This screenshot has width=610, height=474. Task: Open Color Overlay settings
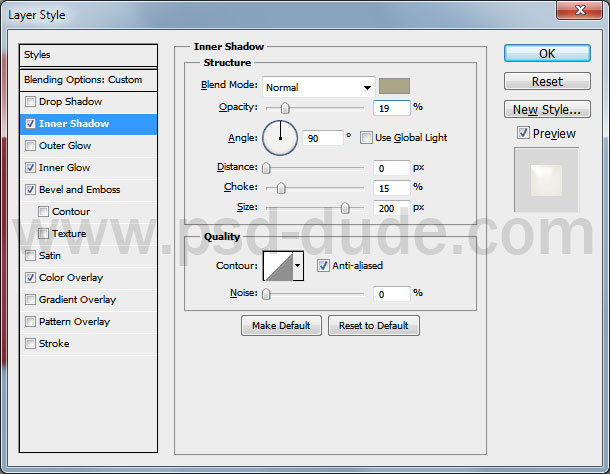pyautogui.click(x=71, y=277)
